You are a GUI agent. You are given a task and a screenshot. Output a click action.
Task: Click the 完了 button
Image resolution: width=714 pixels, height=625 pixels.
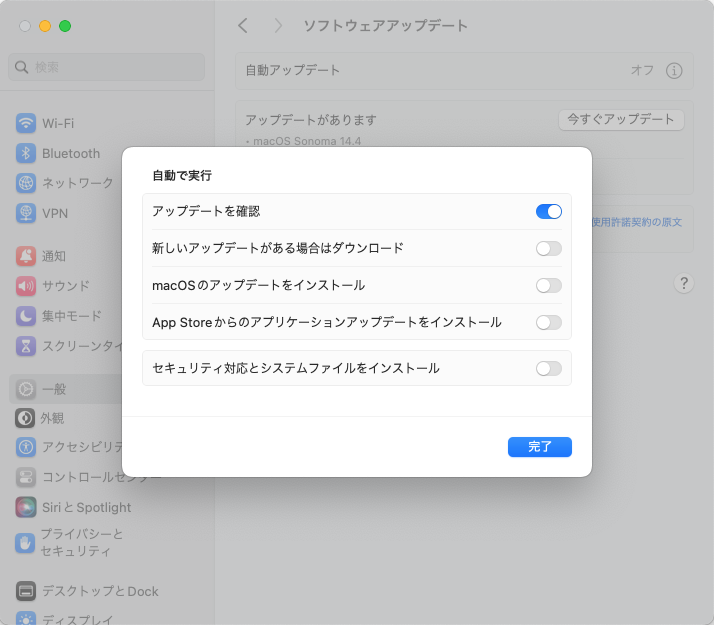[540, 447]
